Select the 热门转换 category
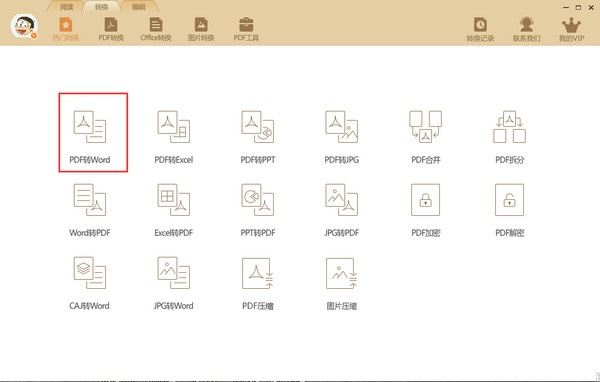Screen dimensions: 600x382 [66, 29]
